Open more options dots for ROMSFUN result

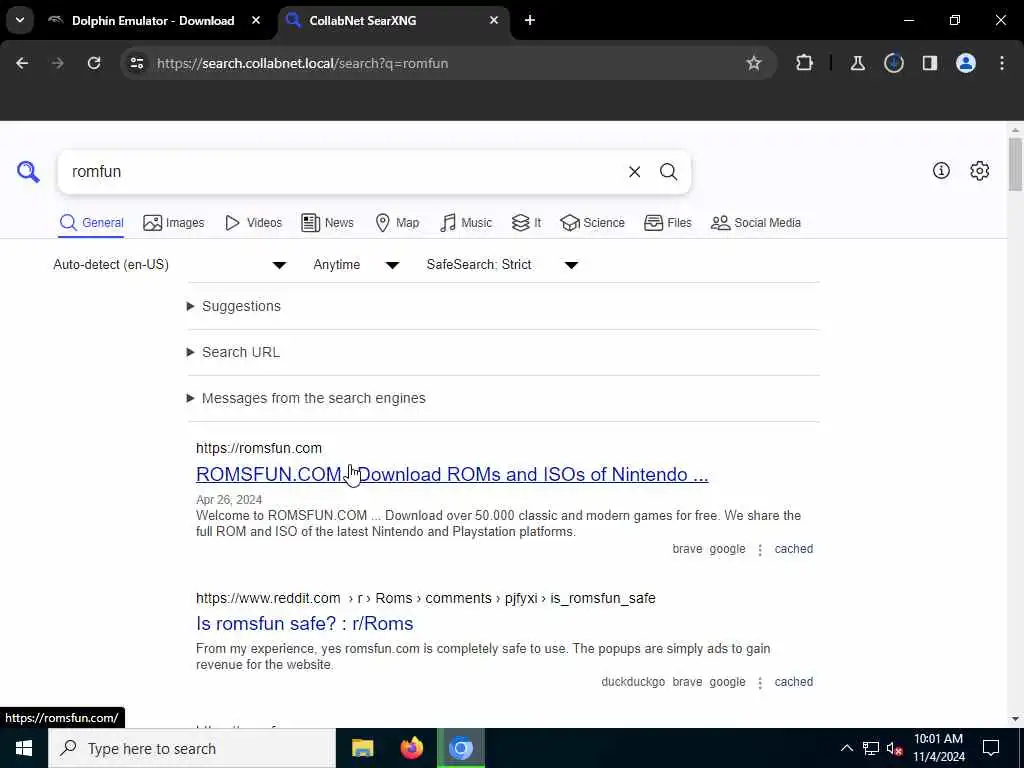click(760, 550)
